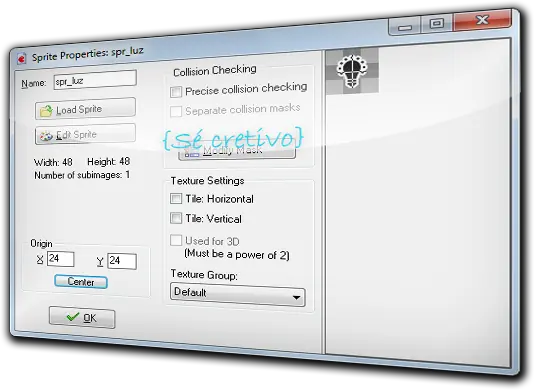
Task: Enable Tile: Horizontal option
Action: click(176, 199)
